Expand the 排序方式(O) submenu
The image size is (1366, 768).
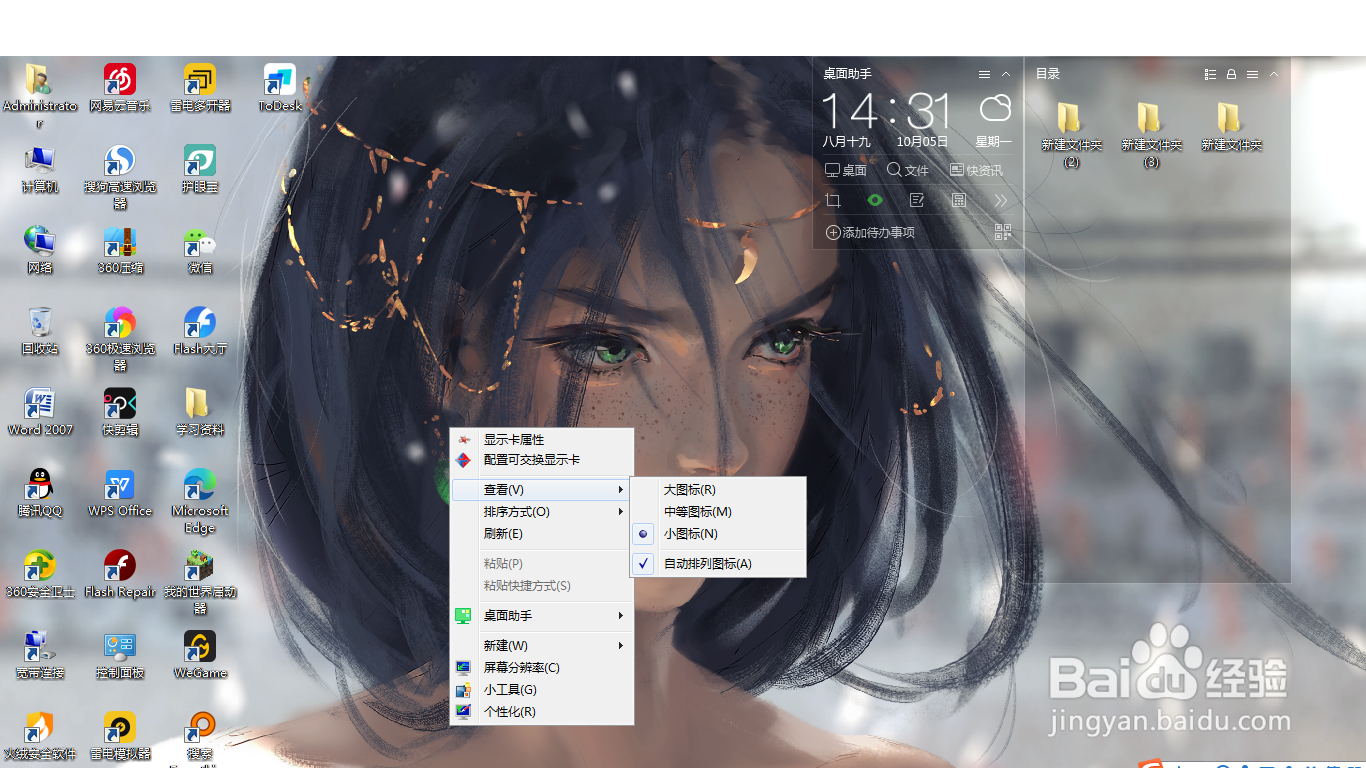(541, 512)
